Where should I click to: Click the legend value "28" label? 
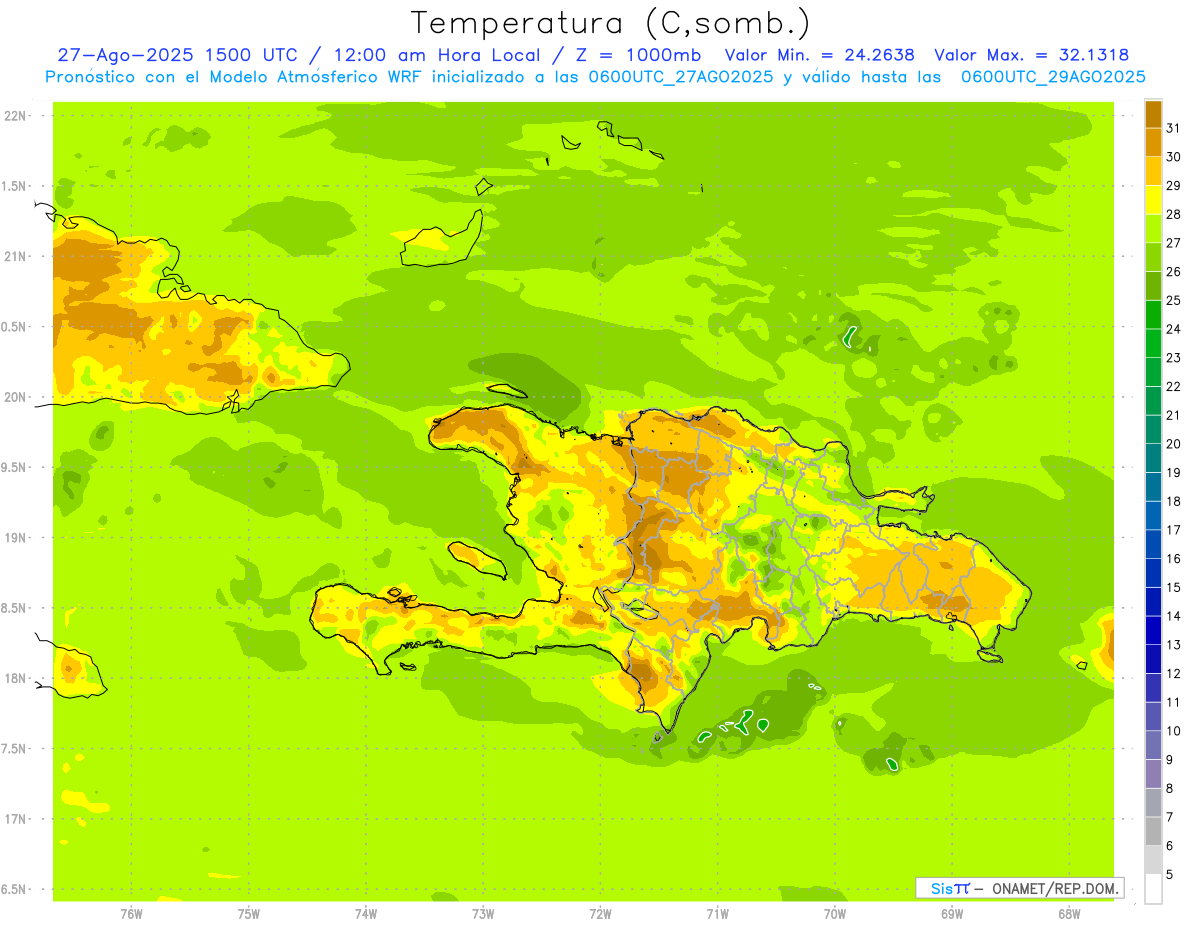coord(1174,214)
